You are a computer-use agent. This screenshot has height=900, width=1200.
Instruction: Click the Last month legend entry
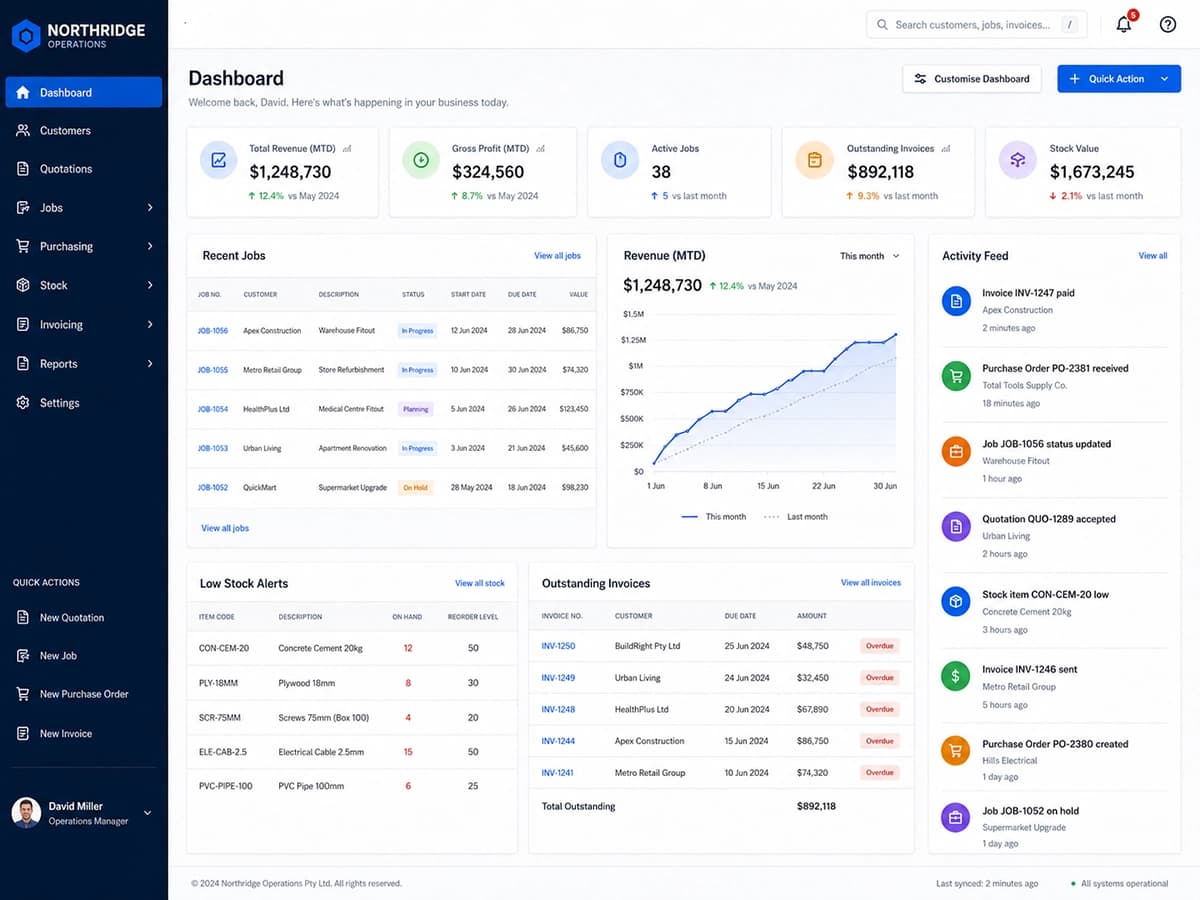pos(796,517)
